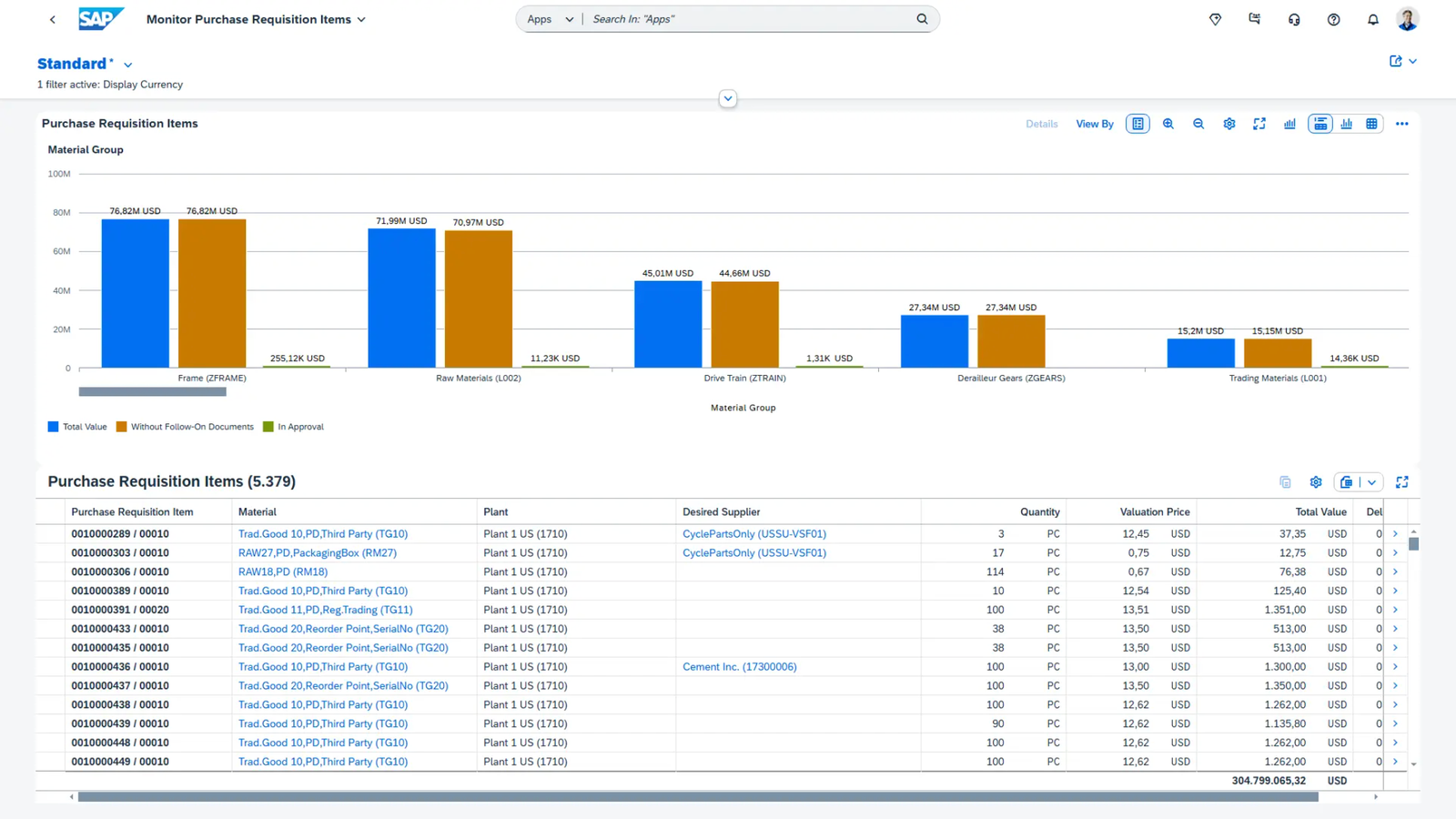The image size is (1456, 819).
Task: Switch to chart-only view
Action: 1347,124
